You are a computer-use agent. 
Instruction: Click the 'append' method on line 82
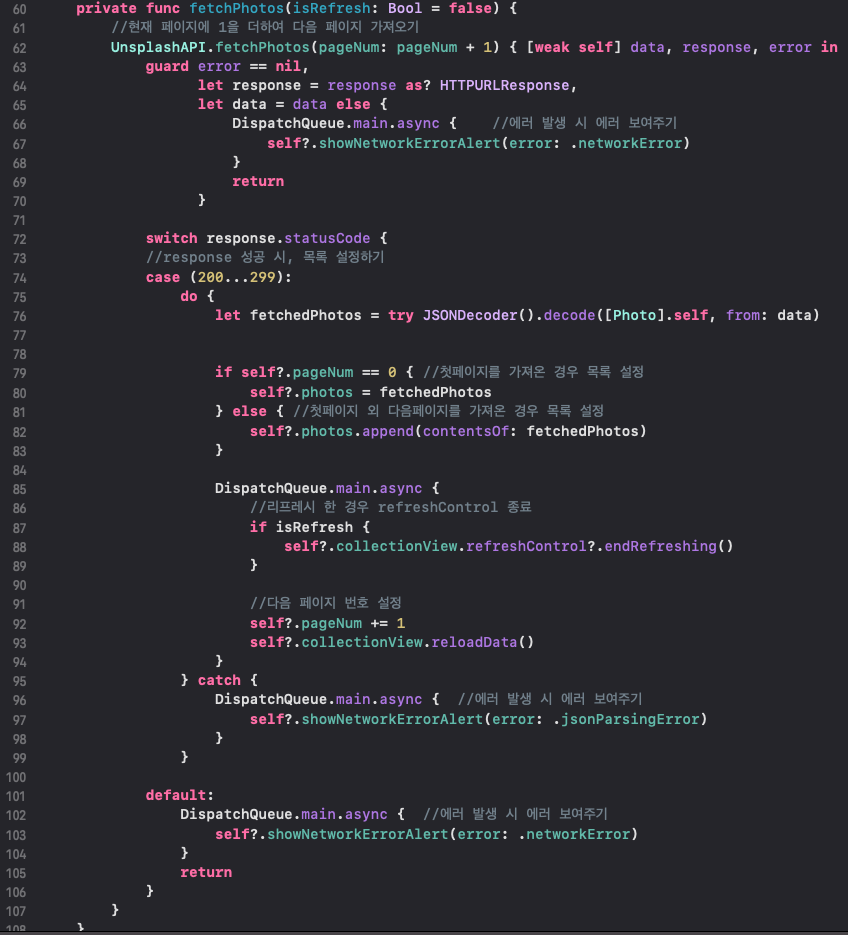388,431
